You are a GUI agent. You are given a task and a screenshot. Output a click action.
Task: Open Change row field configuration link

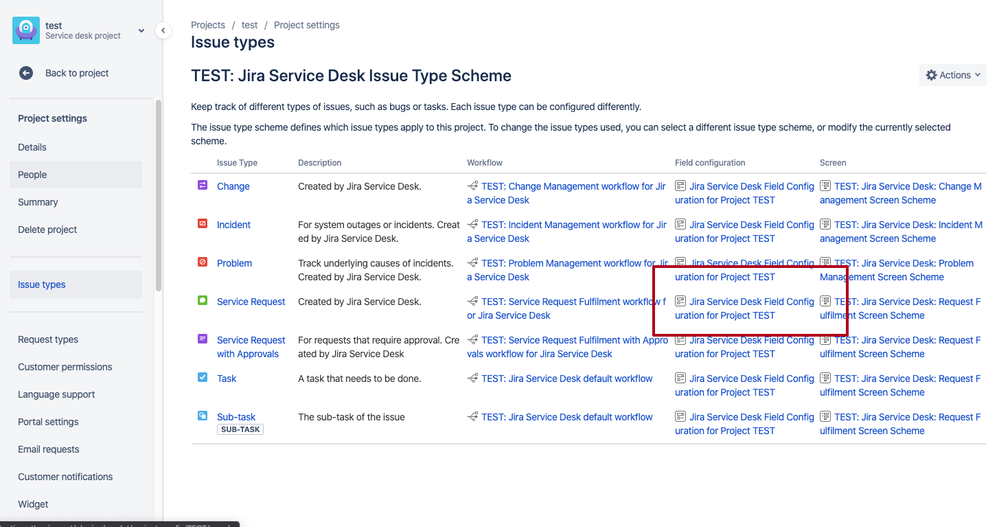coord(745,193)
